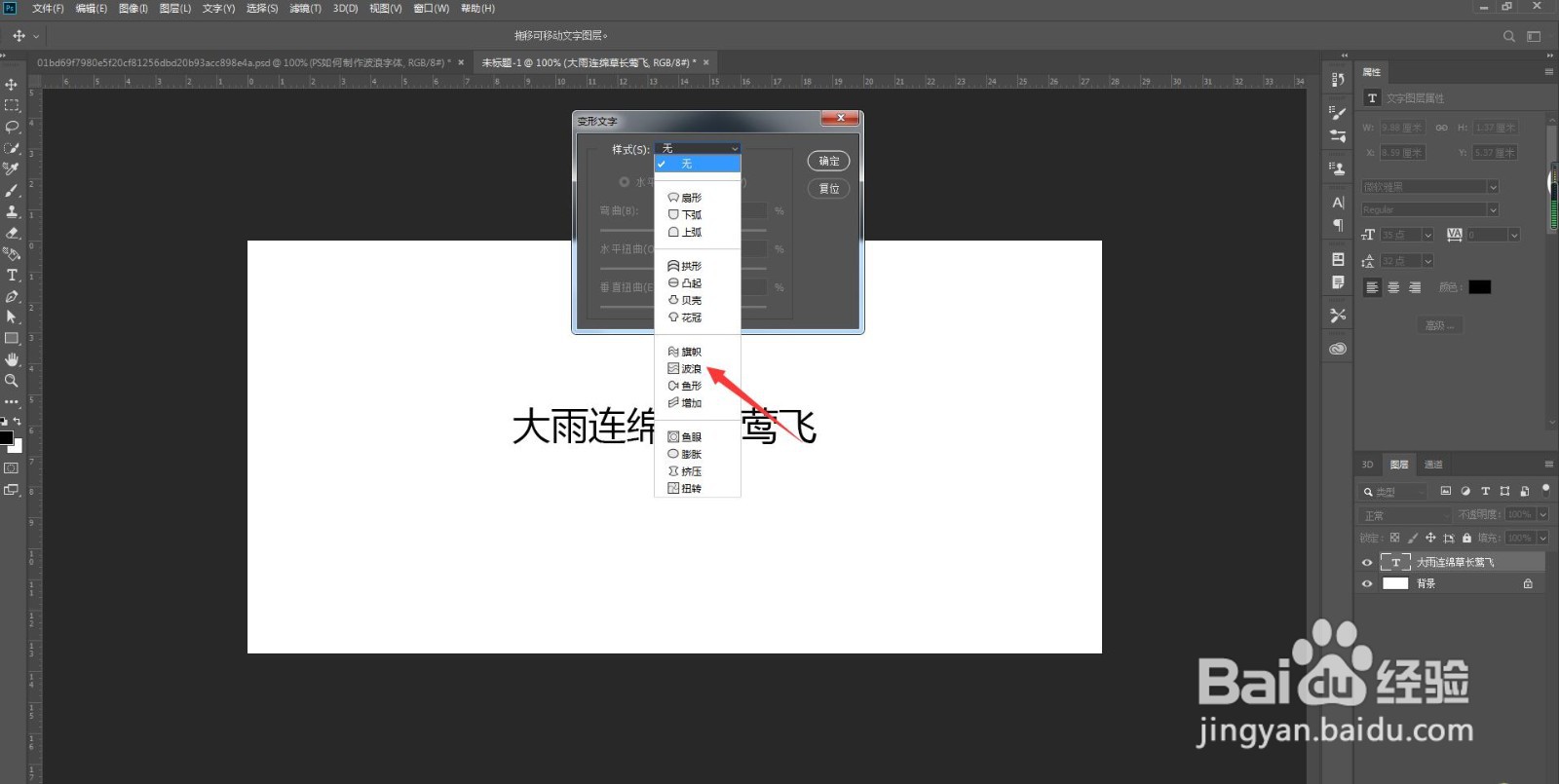Filter layers by text type
The height and width of the screenshot is (784, 1559).
tap(1485, 492)
